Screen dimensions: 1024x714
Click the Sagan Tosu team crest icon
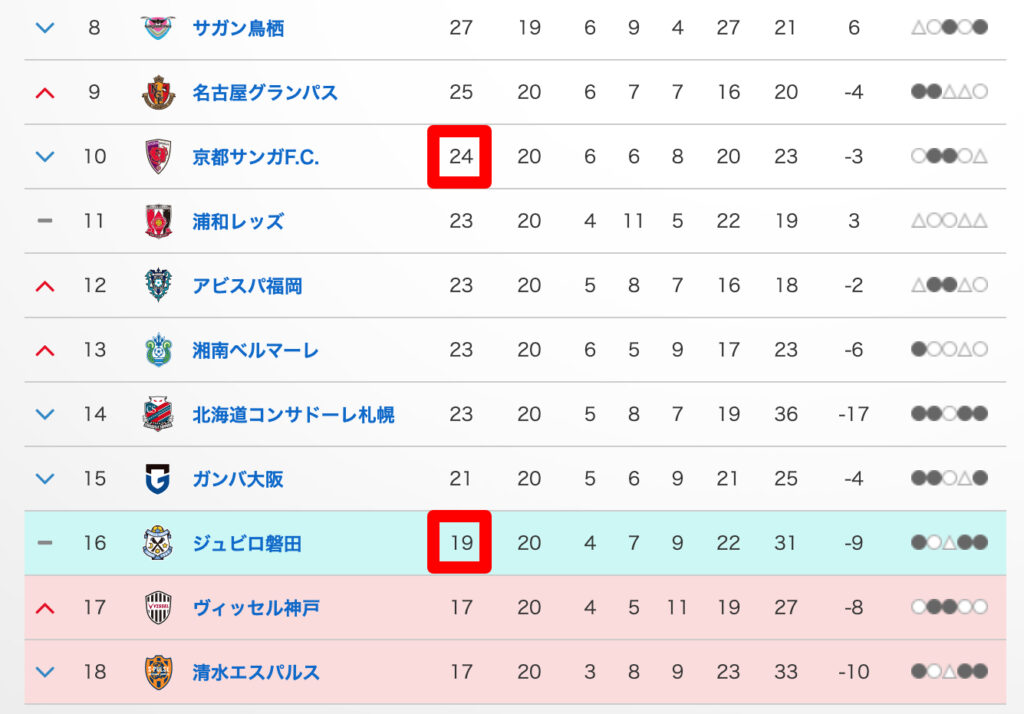158,28
